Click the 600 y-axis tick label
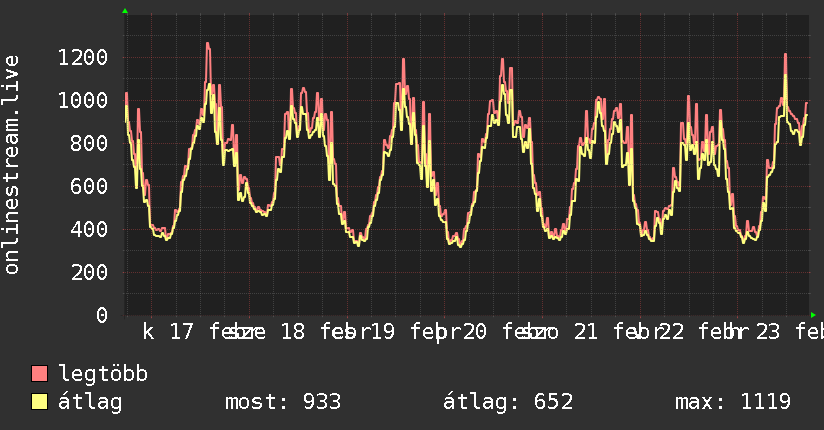 pyautogui.click(x=88, y=186)
